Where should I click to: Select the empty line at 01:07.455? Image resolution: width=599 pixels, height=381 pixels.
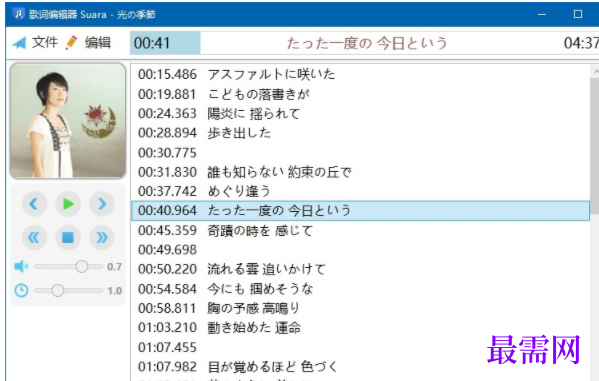[360, 347]
